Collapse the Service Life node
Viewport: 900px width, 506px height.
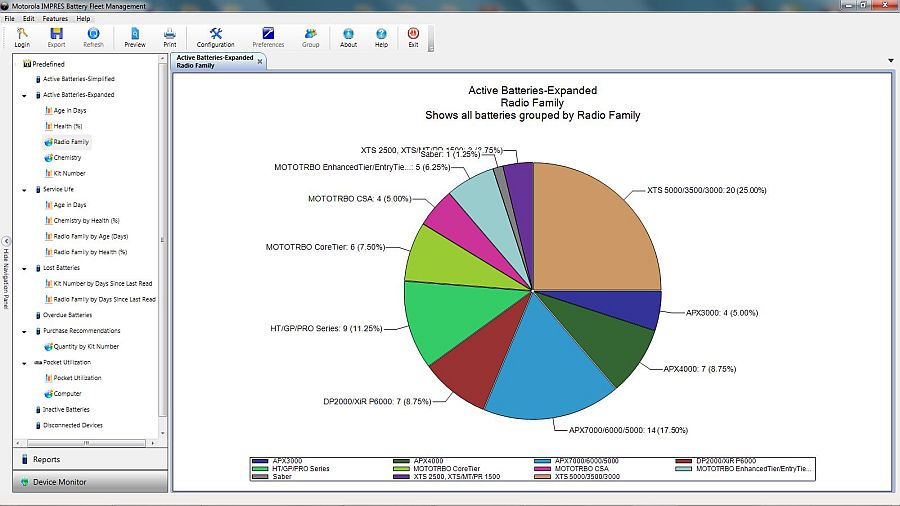pyautogui.click(x=24, y=190)
